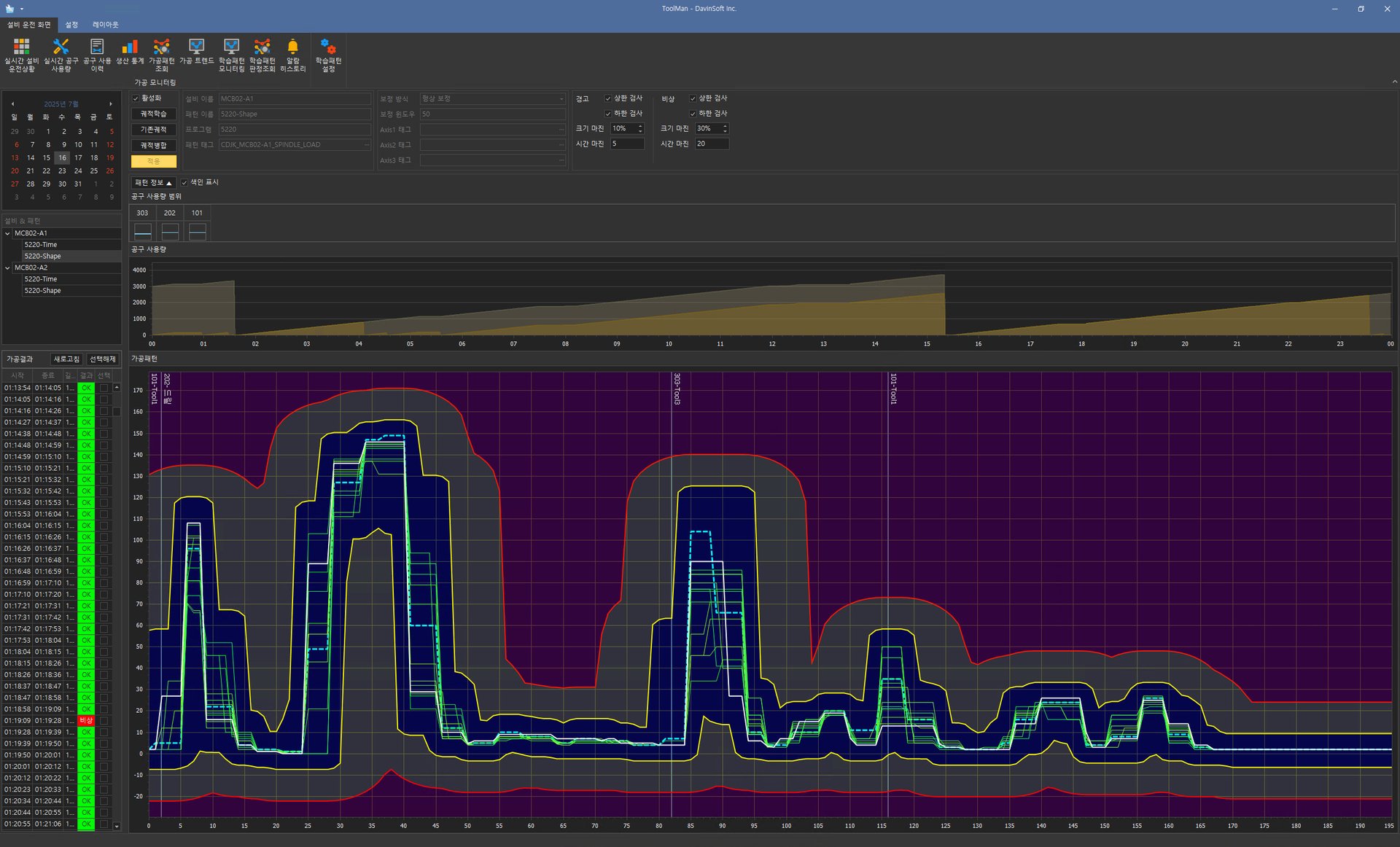
Task: Toggle the 활성화 checkbox
Action: (x=136, y=98)
